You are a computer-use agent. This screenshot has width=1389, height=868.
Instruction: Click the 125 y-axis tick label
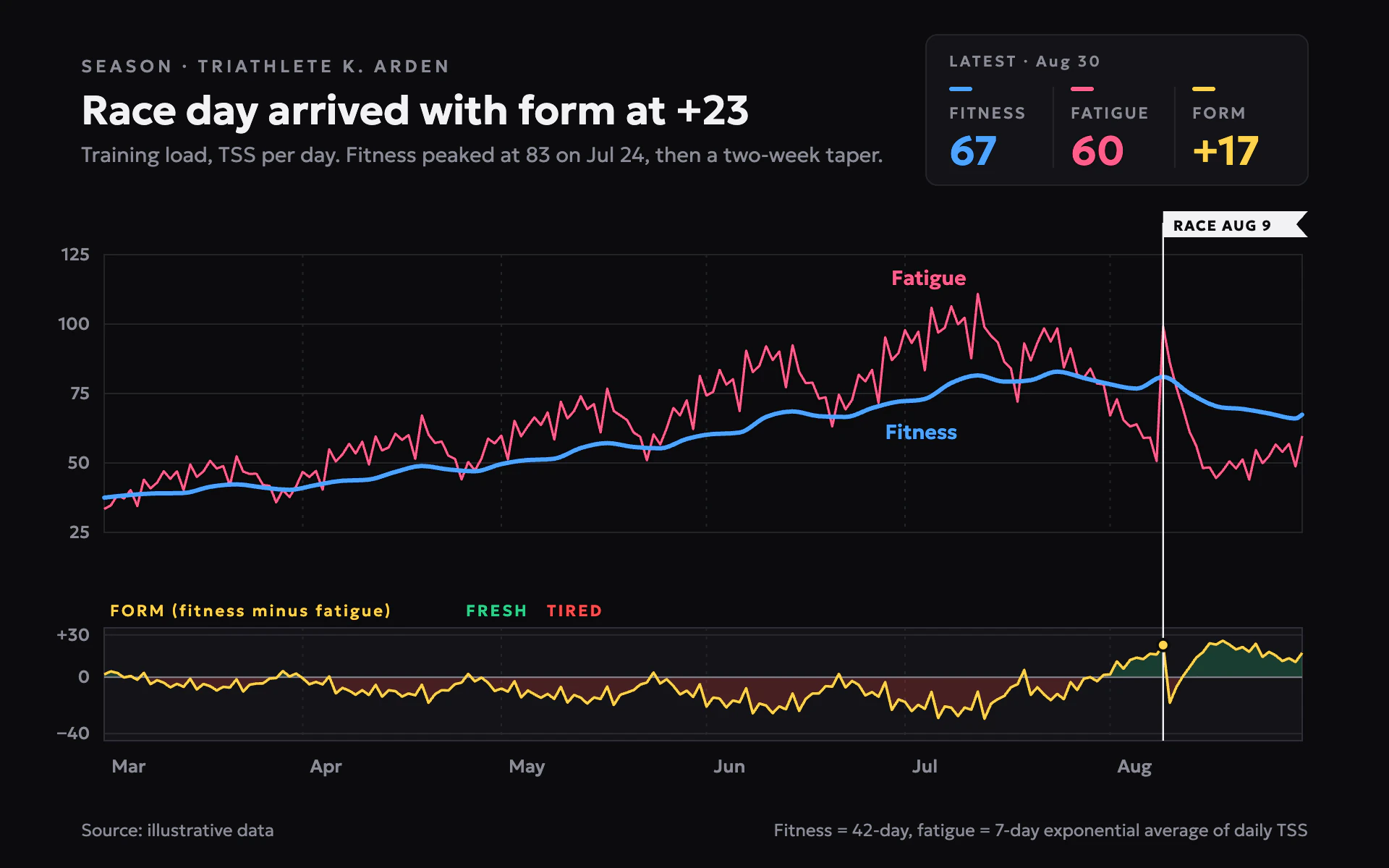tap(75, 255)
